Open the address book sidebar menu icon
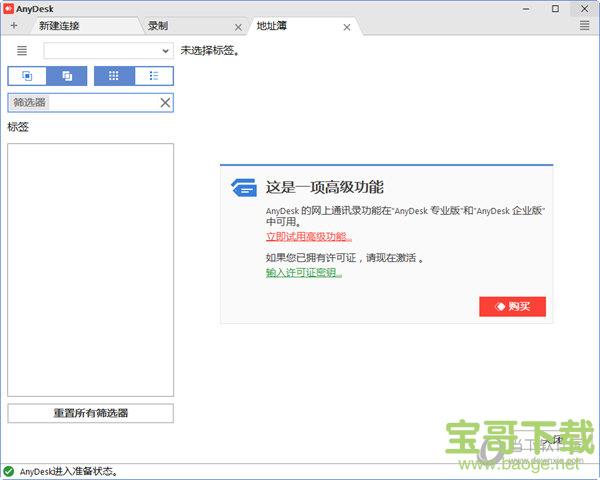600x480 pixels. point(22,51)
